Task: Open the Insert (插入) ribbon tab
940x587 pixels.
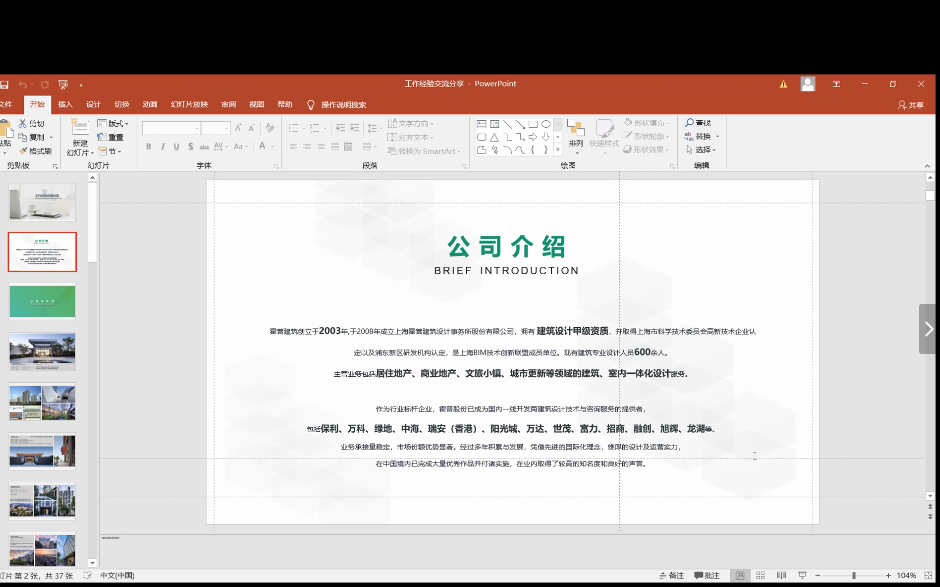Action: [65, 104]
